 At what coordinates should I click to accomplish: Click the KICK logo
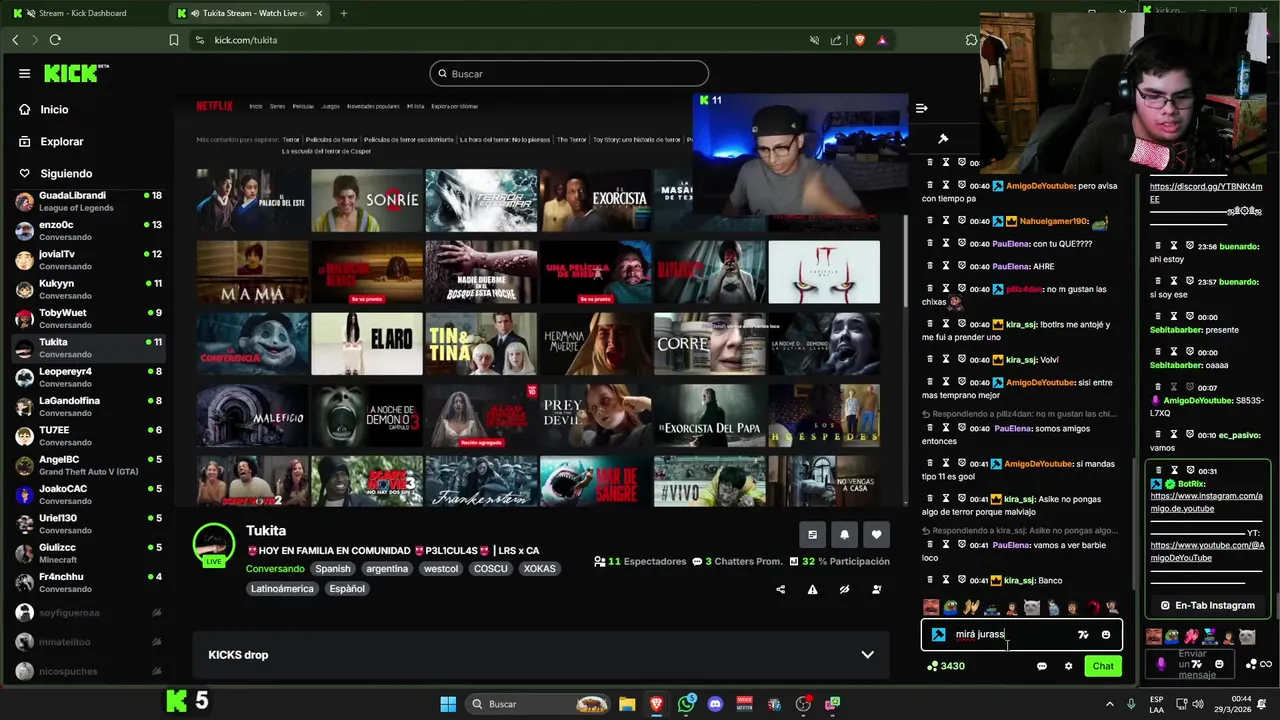[x=75, y=73]
